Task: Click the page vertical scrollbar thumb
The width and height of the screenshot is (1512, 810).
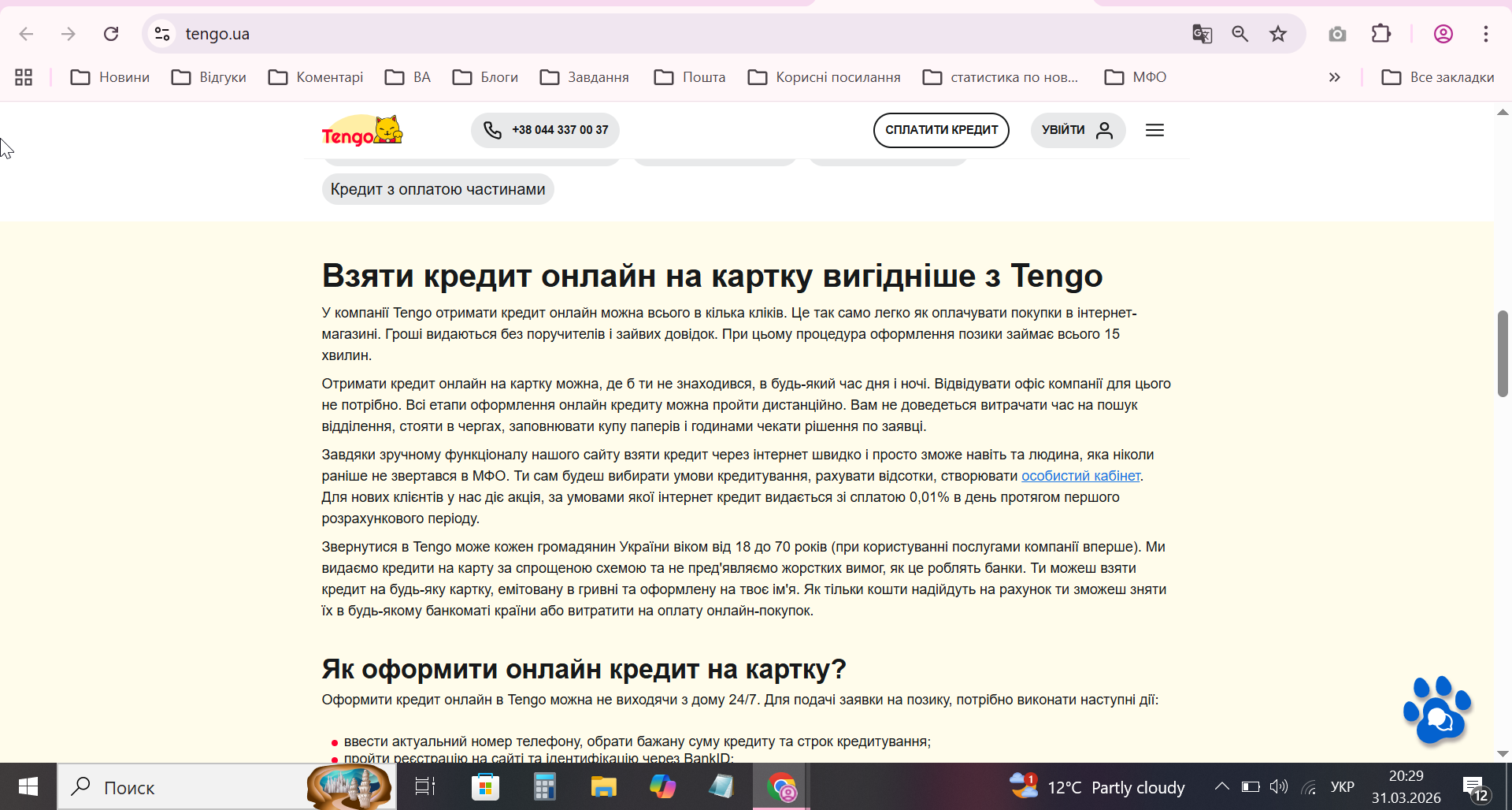Action: pos(1503,354)
